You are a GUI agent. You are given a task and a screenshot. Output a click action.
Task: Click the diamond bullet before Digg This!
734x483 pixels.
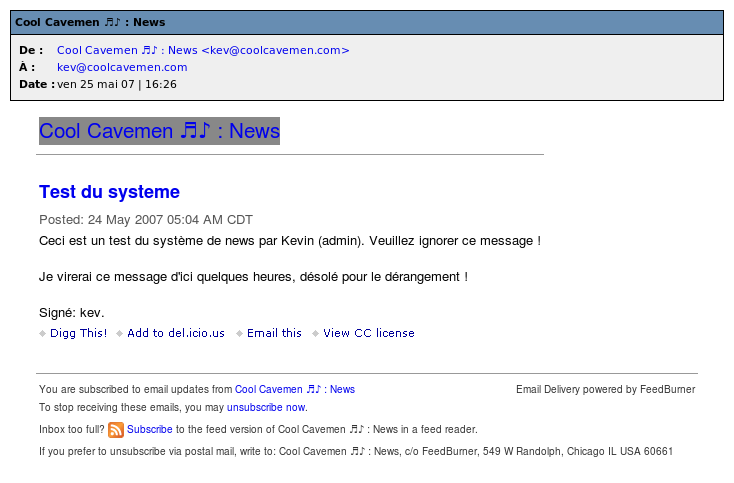(x=43, y=334)
